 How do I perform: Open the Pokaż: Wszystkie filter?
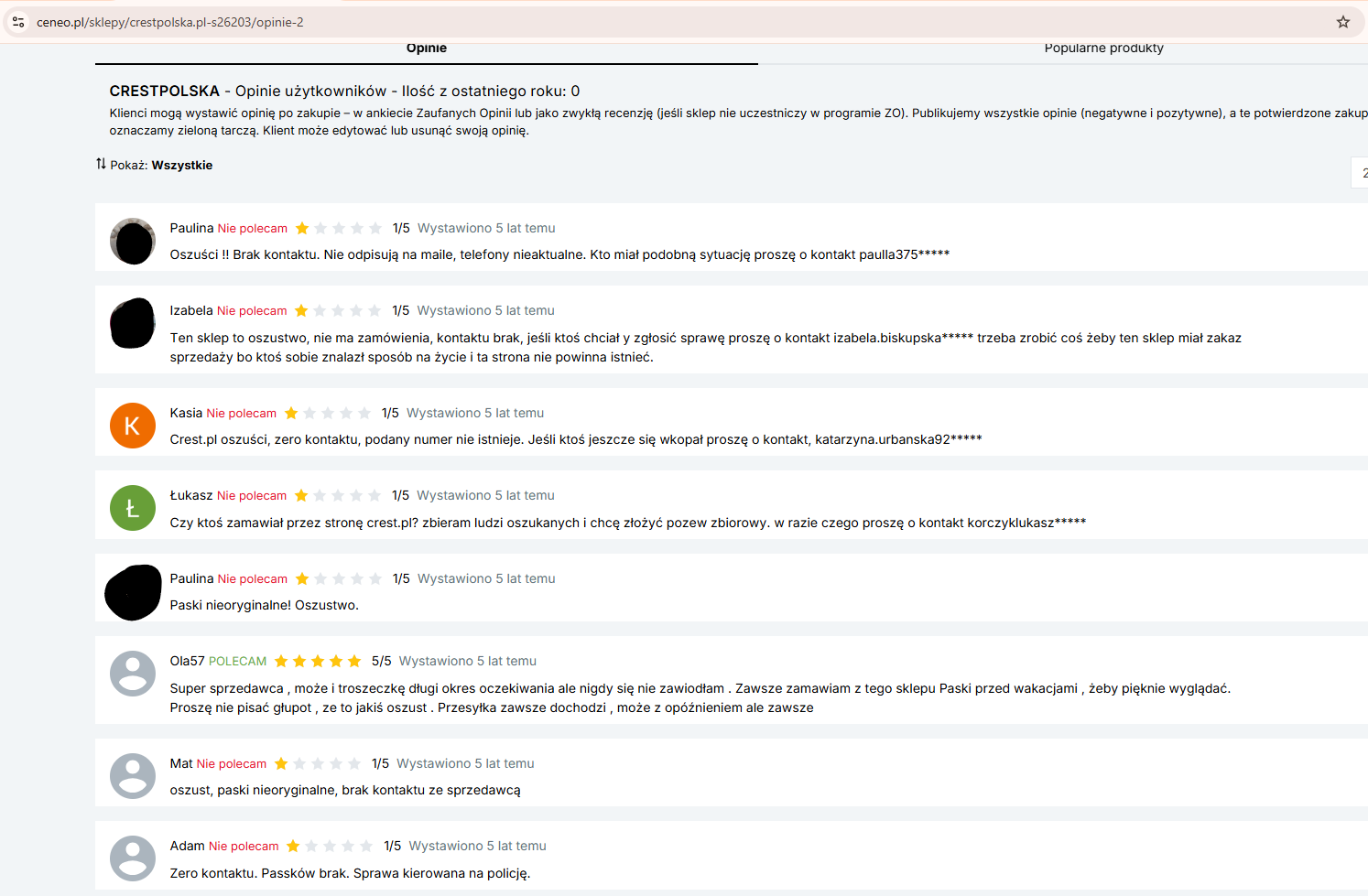click(x=161, y=165)
